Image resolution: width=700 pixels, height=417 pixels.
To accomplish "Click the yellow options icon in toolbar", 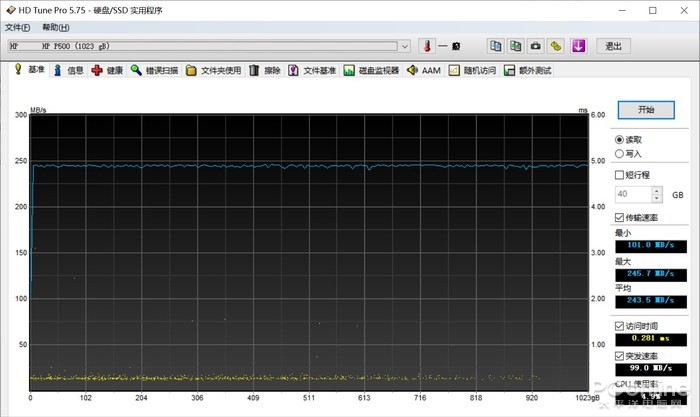I will (555, 46).
